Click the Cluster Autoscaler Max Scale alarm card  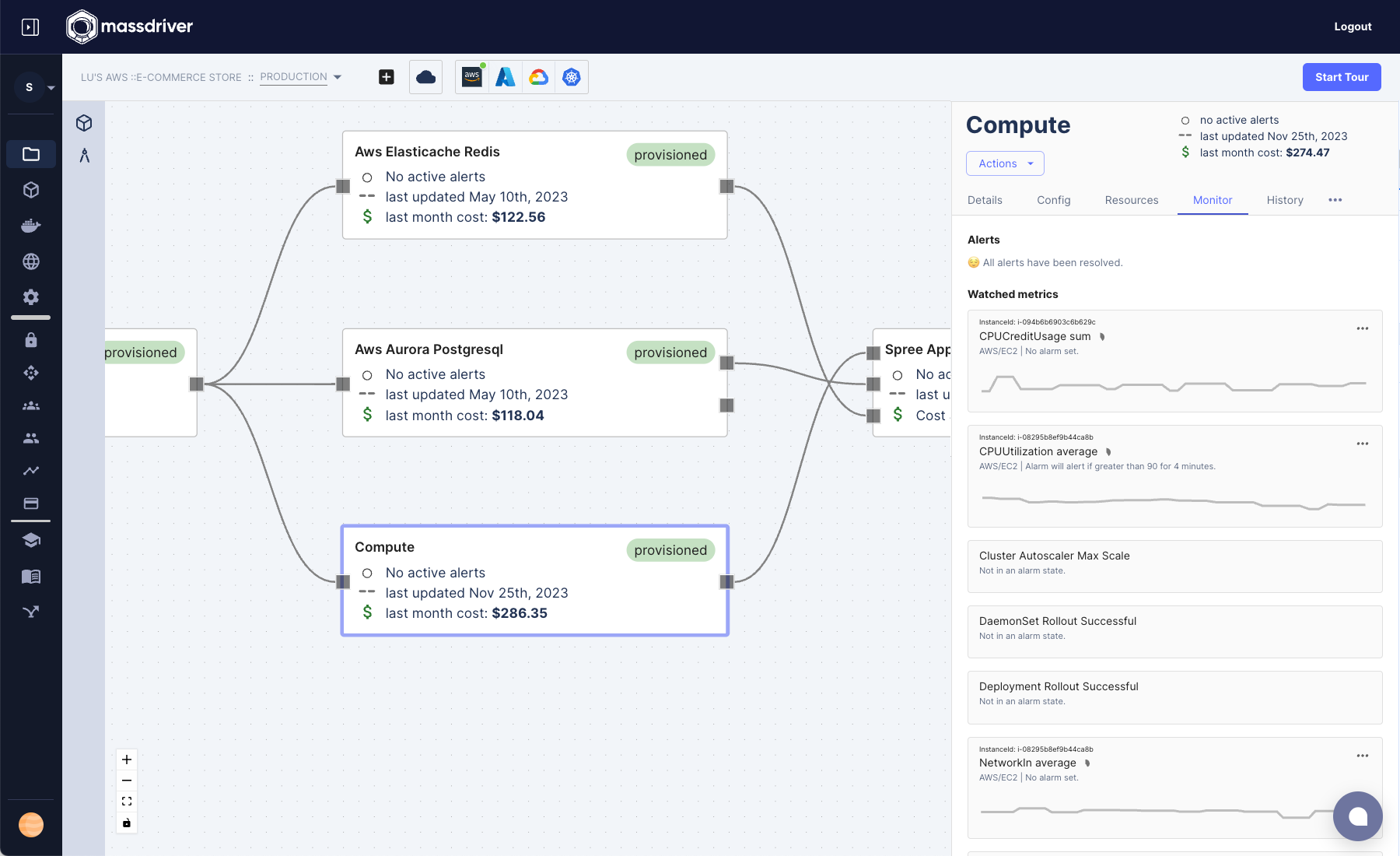tap(1174, 567)
